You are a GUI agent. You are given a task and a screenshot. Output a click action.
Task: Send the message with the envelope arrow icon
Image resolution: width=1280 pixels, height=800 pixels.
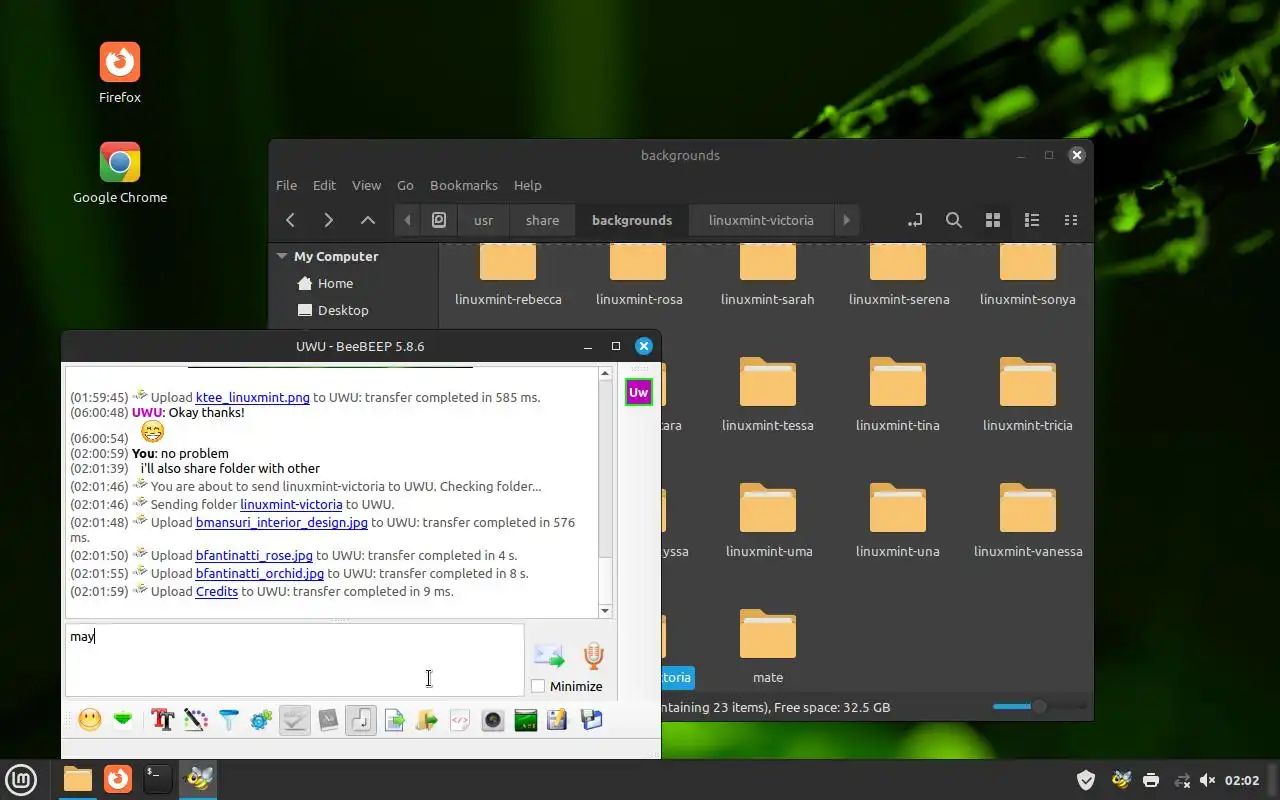549,656
